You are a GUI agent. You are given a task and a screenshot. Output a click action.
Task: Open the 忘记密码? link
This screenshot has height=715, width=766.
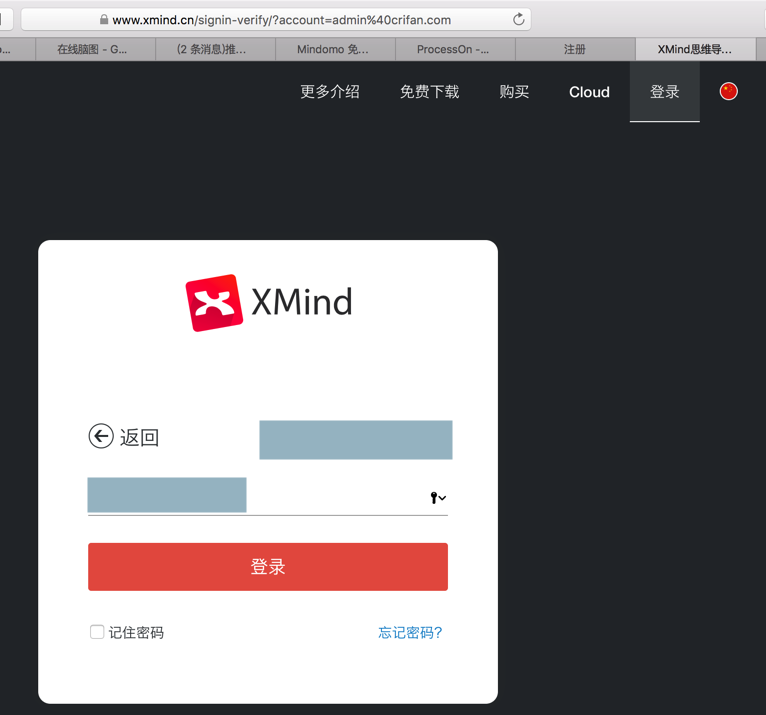tap(410, 632)
